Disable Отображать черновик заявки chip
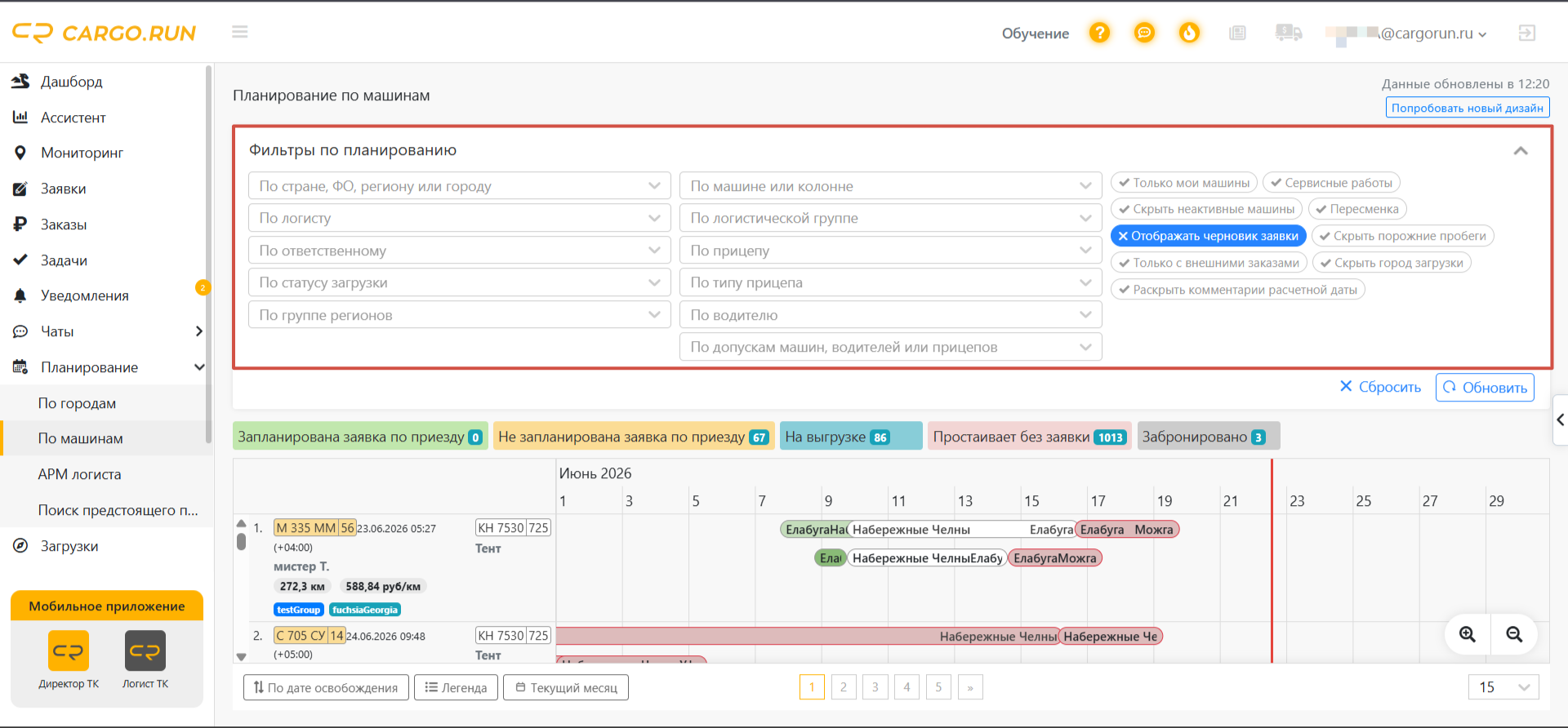The height and width of the screenshot is (728, 1568). (1208, 236)
